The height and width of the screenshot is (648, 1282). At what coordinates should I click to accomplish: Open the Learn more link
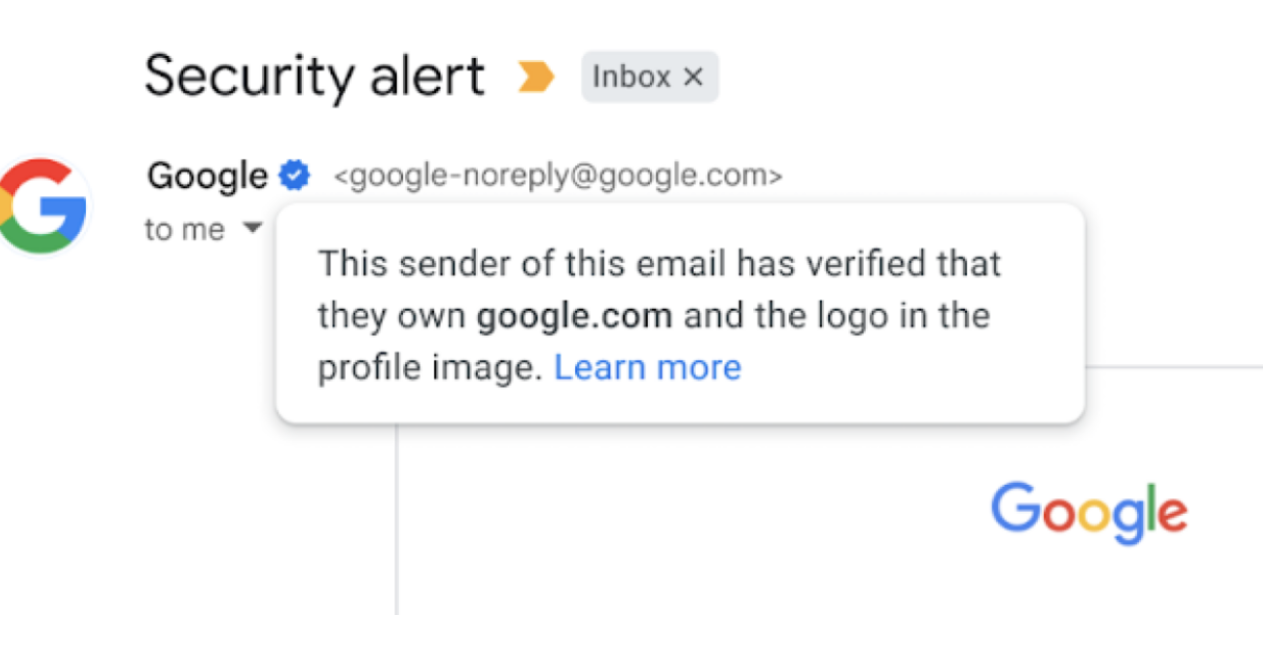[647, 368]
